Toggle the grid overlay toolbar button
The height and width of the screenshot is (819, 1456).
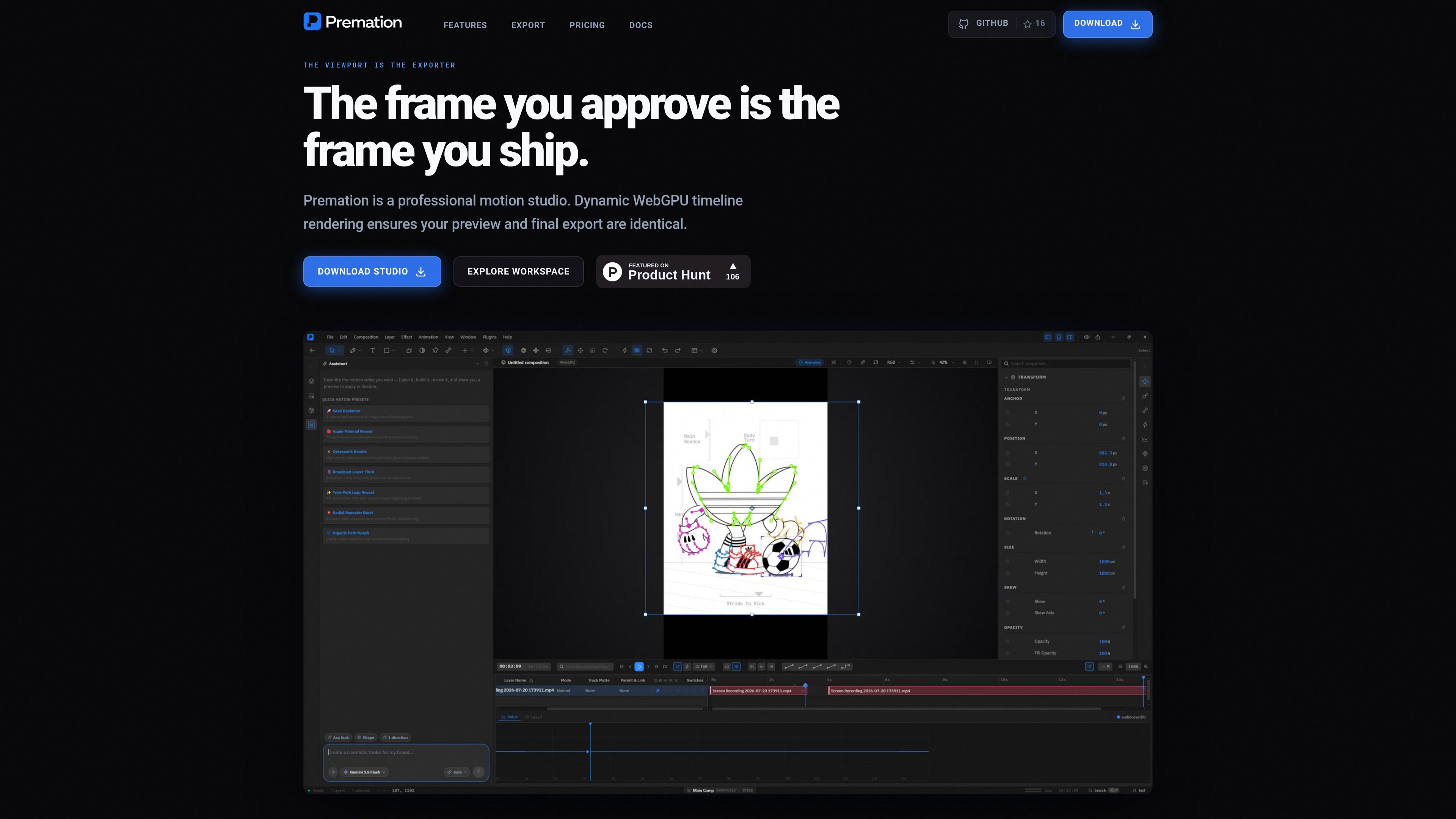[637, 350]
